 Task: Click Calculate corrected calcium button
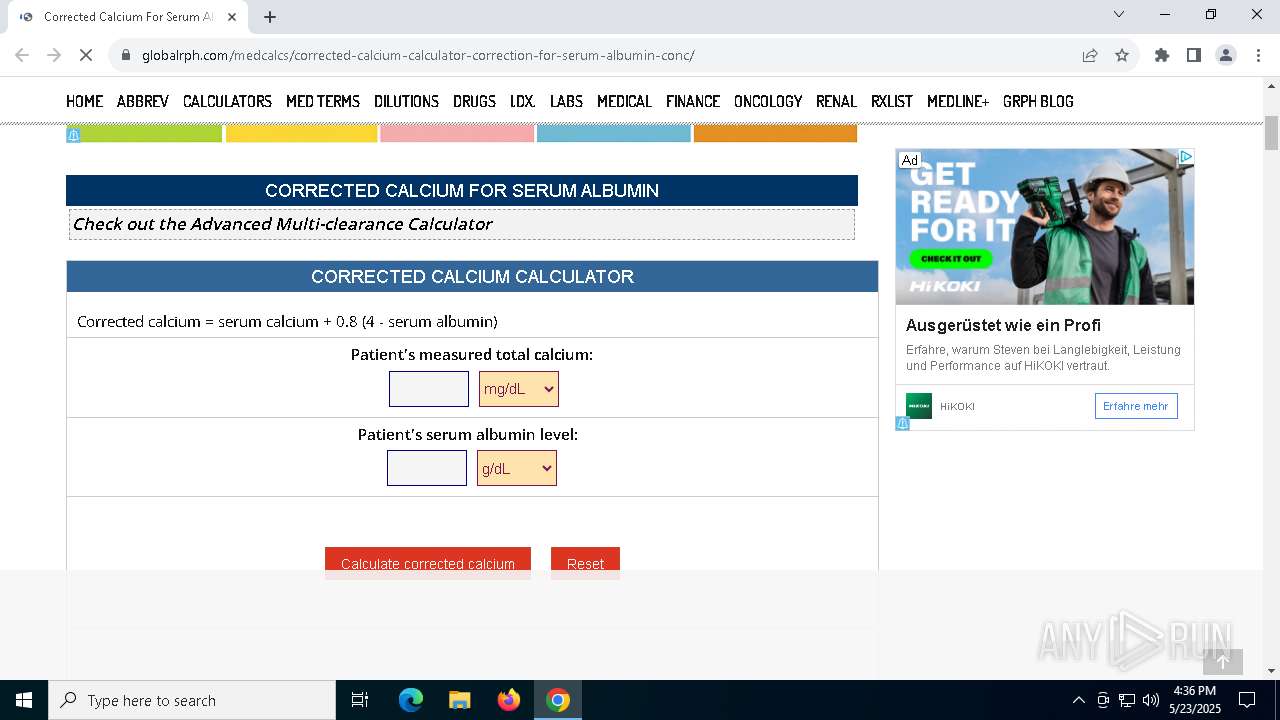(428, 562)
